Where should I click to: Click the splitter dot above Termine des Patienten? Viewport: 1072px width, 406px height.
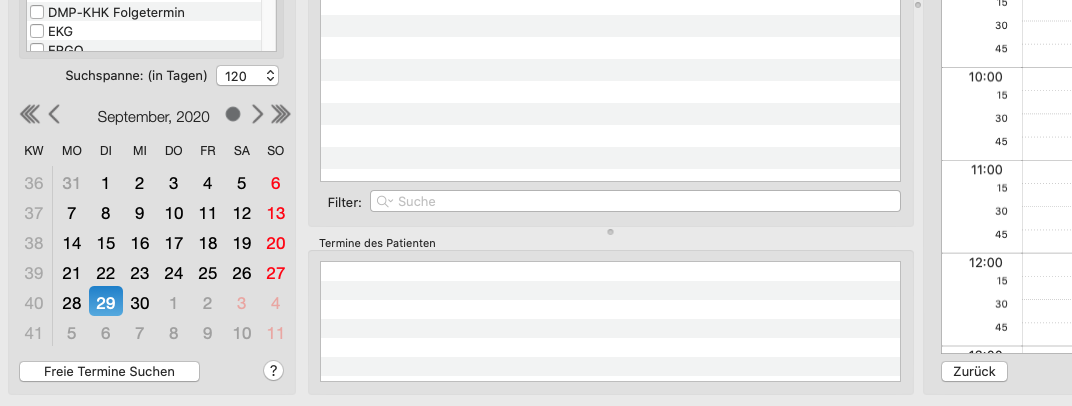click(x=611, y=232)
